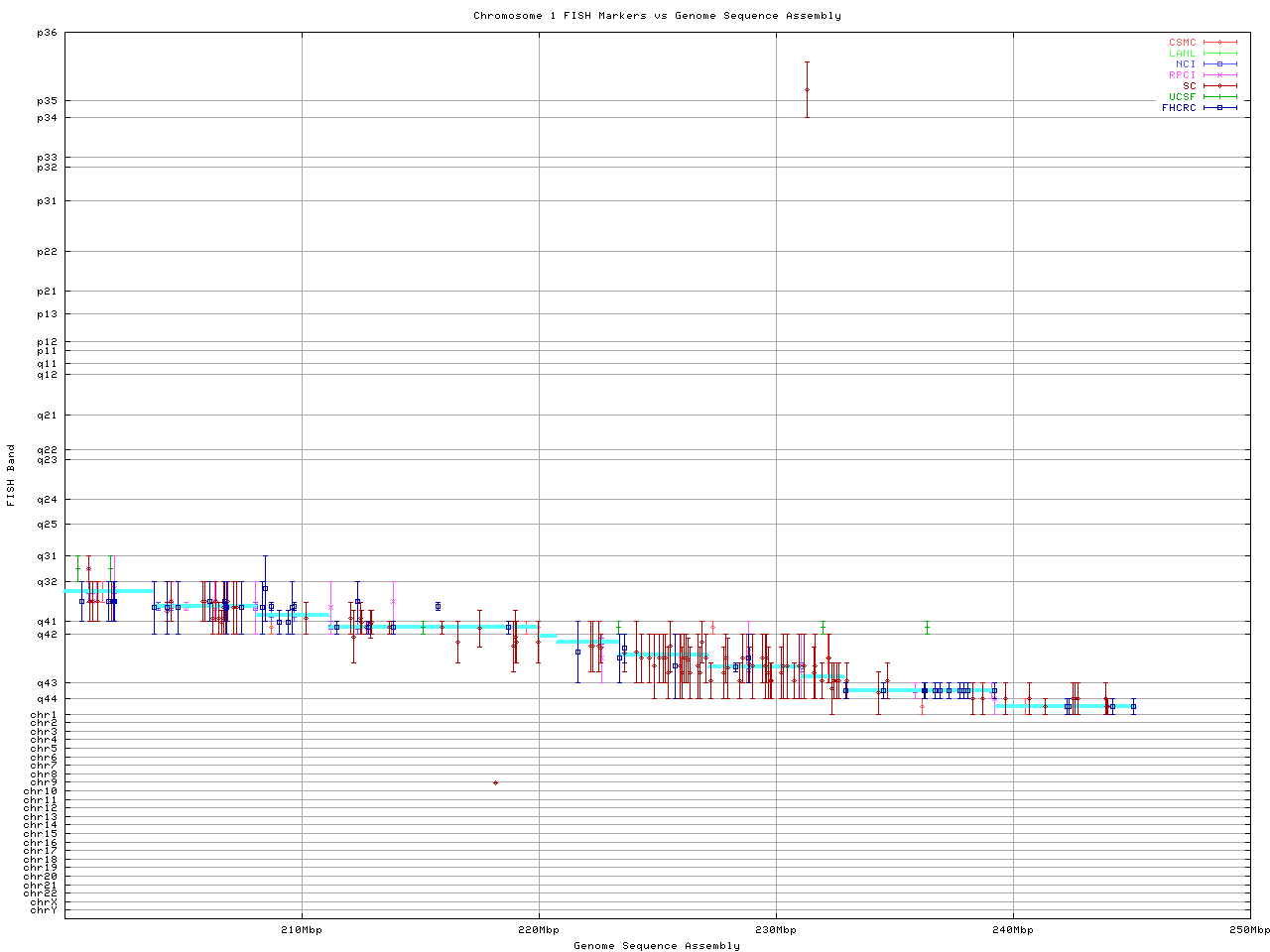Click the 250Mbp x-axis tick label
1270x952 pixels.
click(1250, 930)
